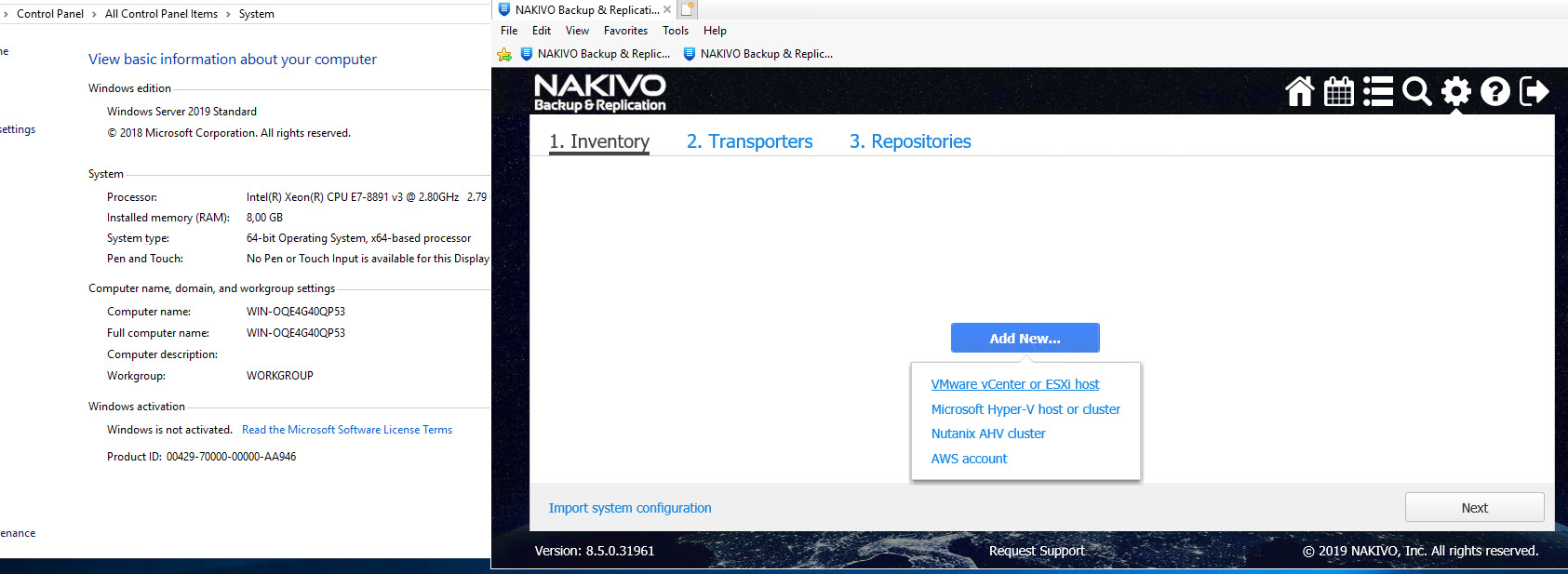Screen dimensions: 1568x574
Task: Expand the Add New... dropdown button
Action: (1025, 339)
